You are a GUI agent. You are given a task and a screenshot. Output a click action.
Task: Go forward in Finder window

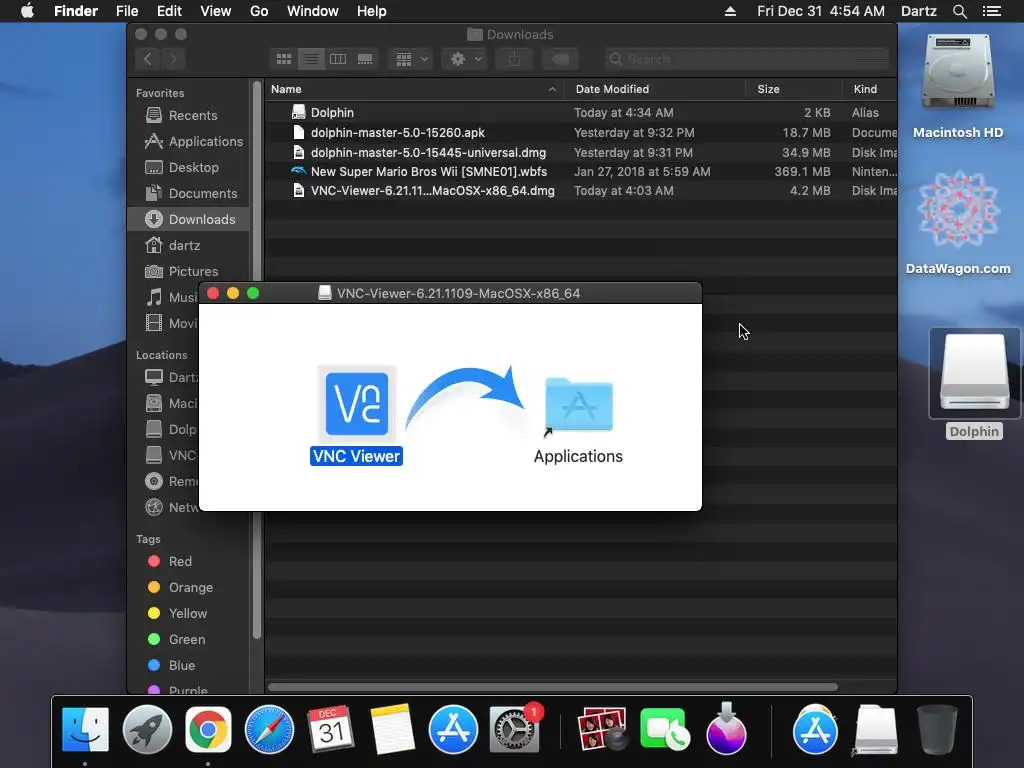pyautogui.click(x=173, y=59)
